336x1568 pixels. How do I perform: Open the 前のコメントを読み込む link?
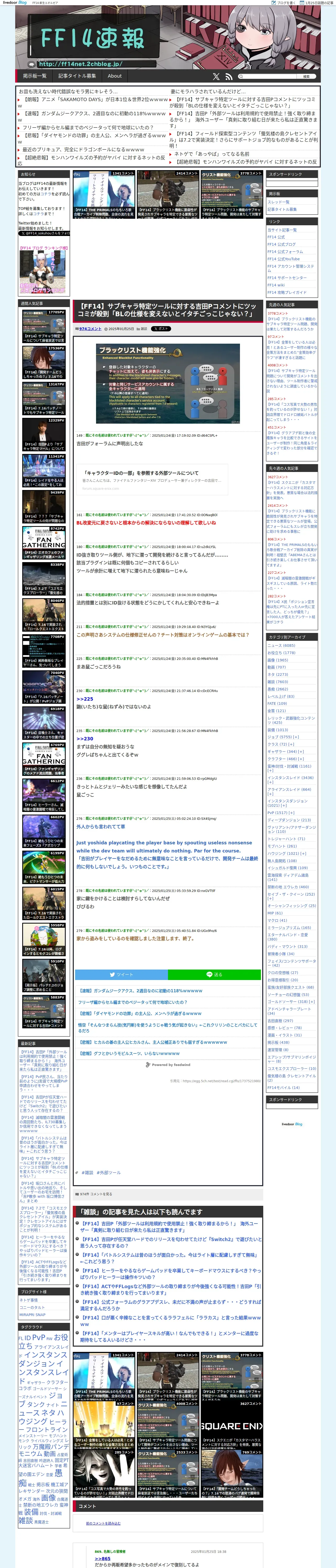[103, 1523]
